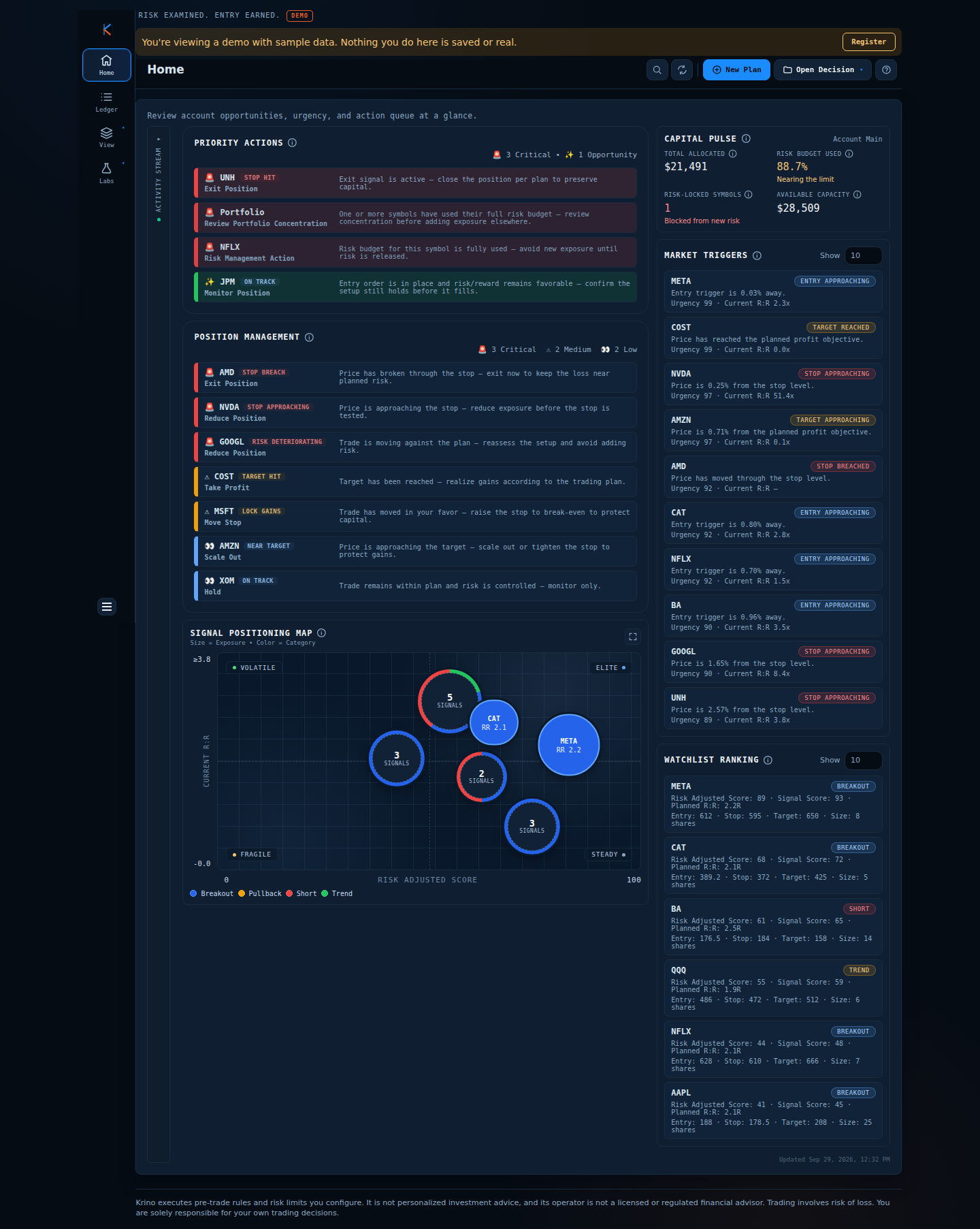Open the JPM On Track priority action
Image resolution: width=980 pixels, height=1229 pixels.
(415, 287)
